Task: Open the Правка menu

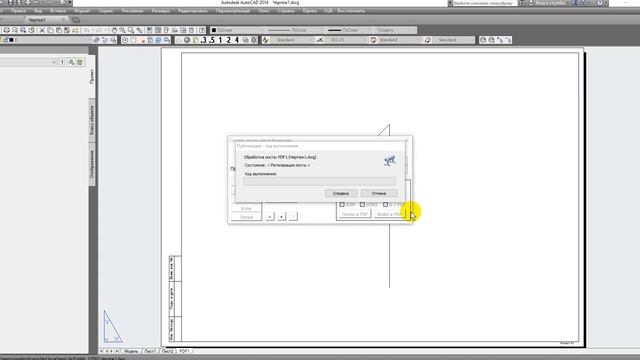Action: pyautogui.click(x=18, y=11)
